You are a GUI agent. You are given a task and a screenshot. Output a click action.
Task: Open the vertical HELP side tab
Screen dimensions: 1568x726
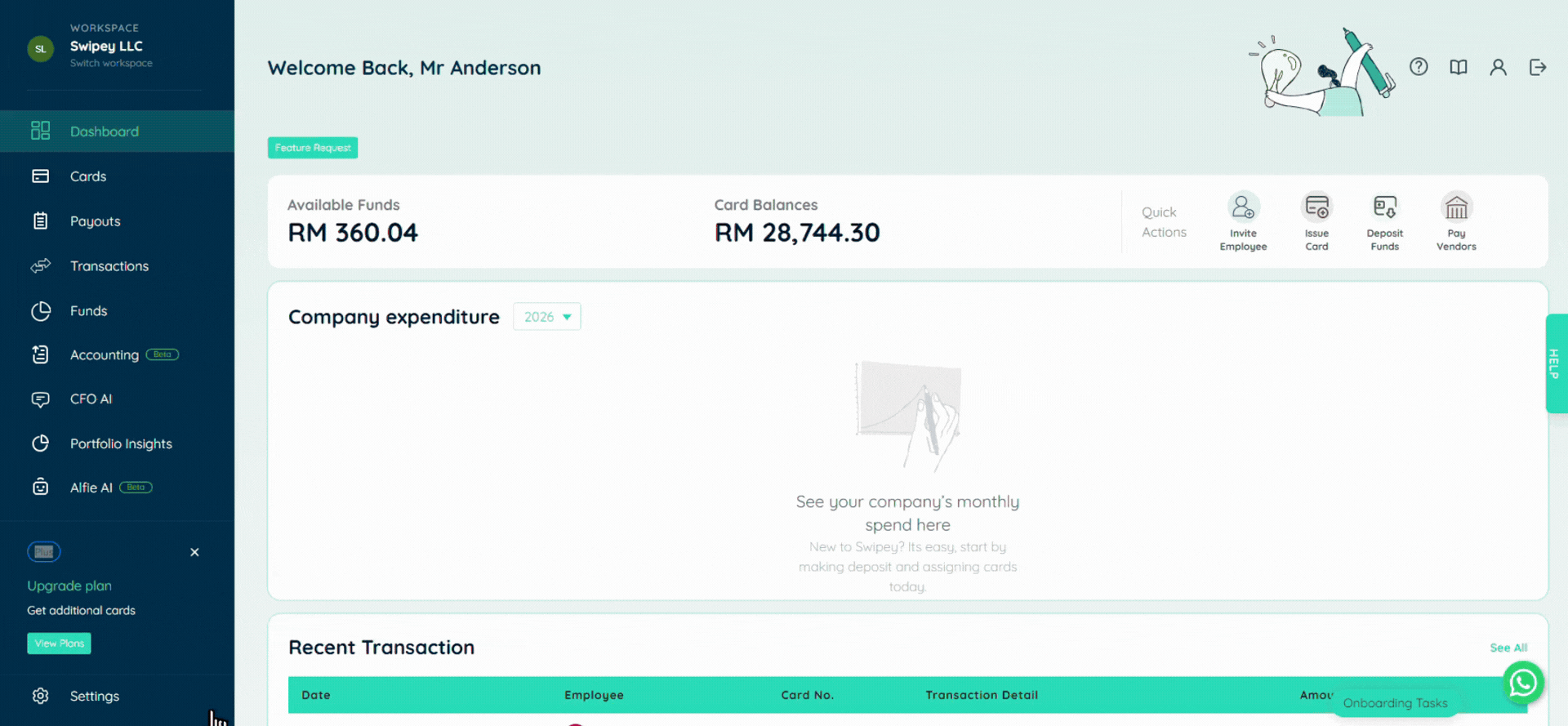(1556, 363)
